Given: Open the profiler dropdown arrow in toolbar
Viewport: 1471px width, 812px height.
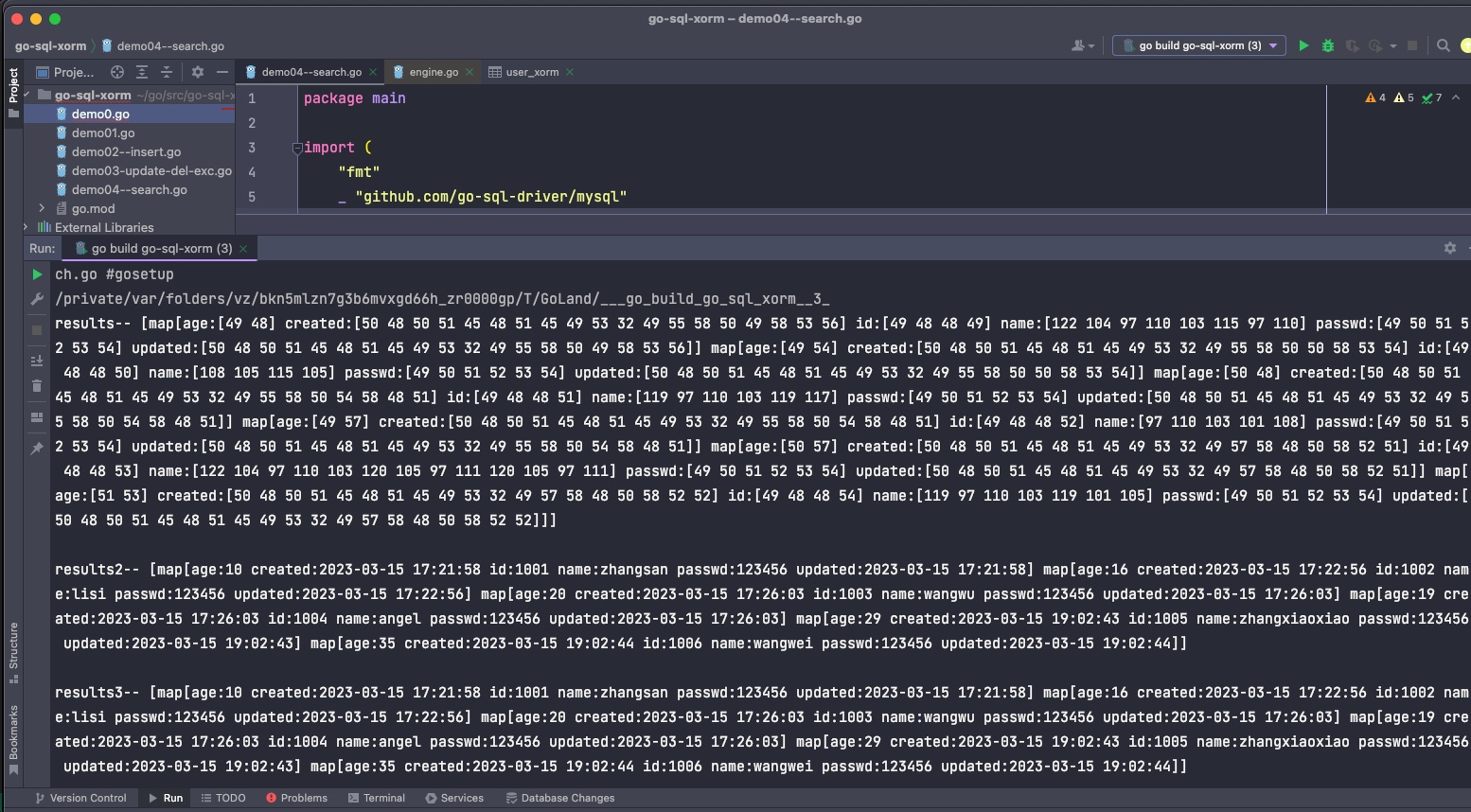Looking at the screenshot, I should click(1393, 45).
